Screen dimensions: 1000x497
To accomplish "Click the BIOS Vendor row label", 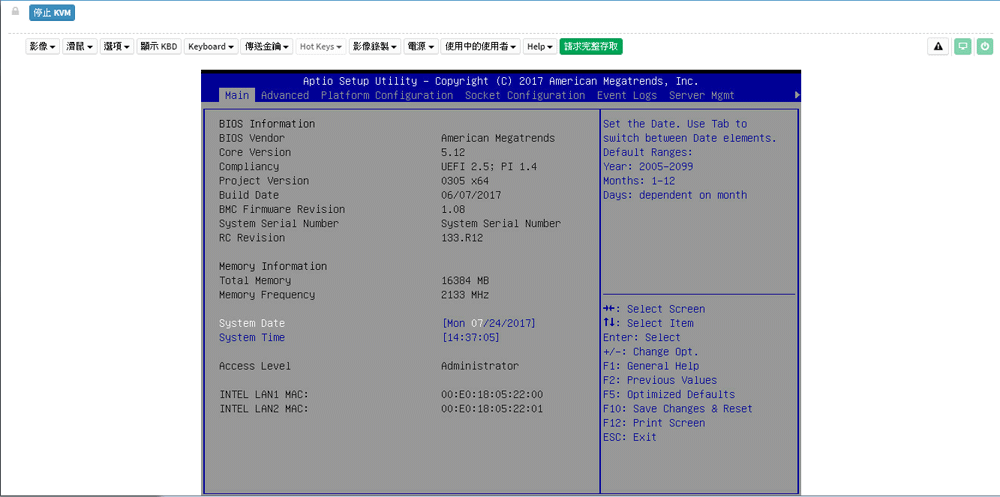I will pos(252,138).
